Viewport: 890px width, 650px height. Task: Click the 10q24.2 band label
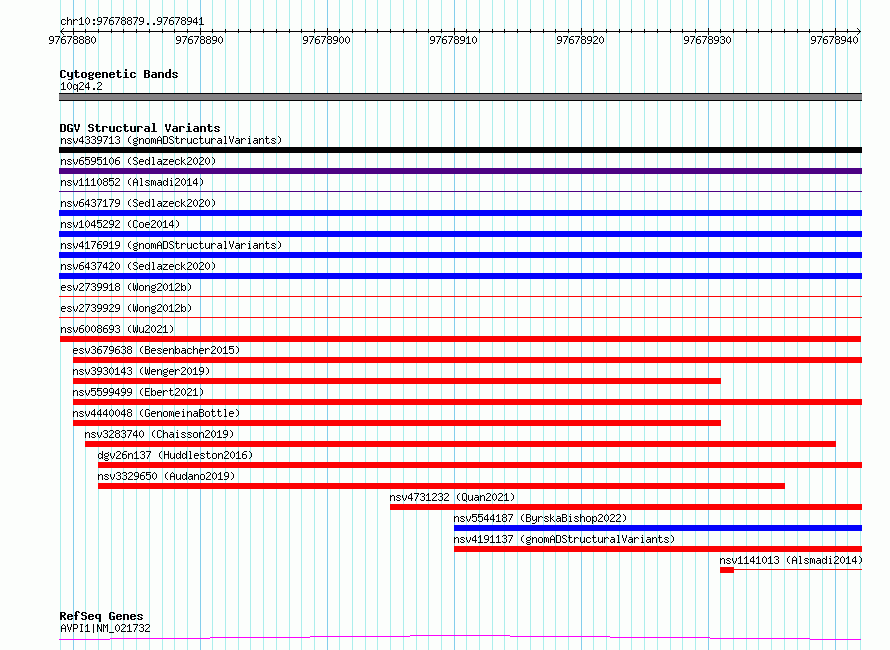coord(81,86)
